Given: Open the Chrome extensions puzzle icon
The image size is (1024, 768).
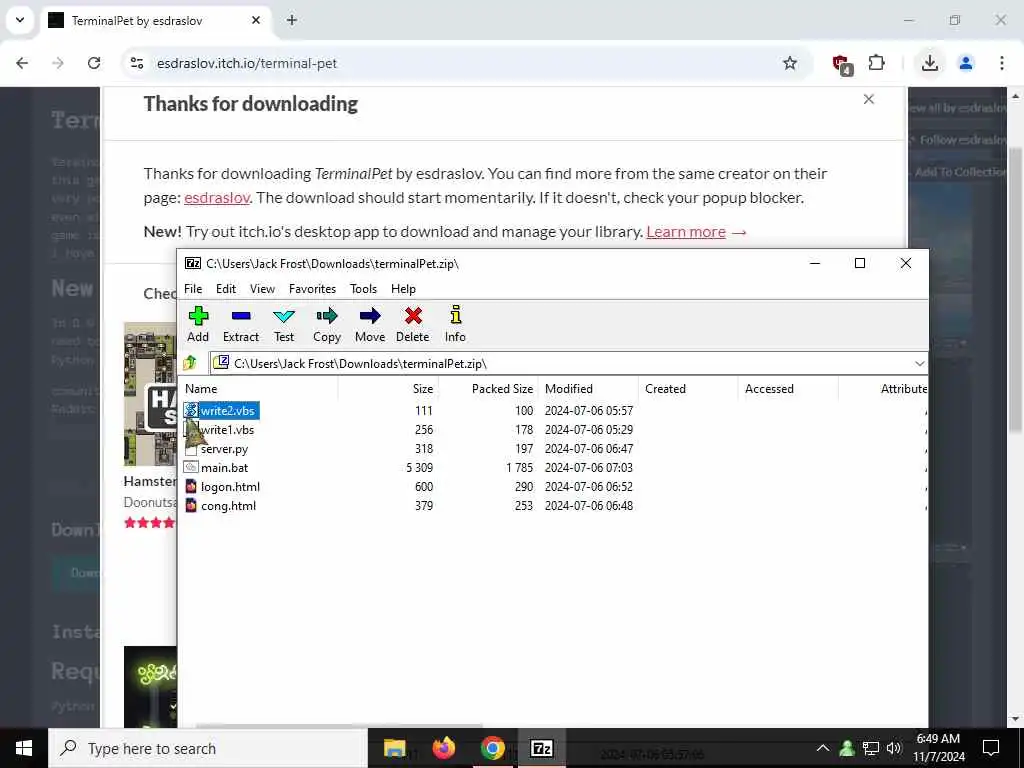Looking at the screenshot, I should pyautogui.click(x=876, y=63).
